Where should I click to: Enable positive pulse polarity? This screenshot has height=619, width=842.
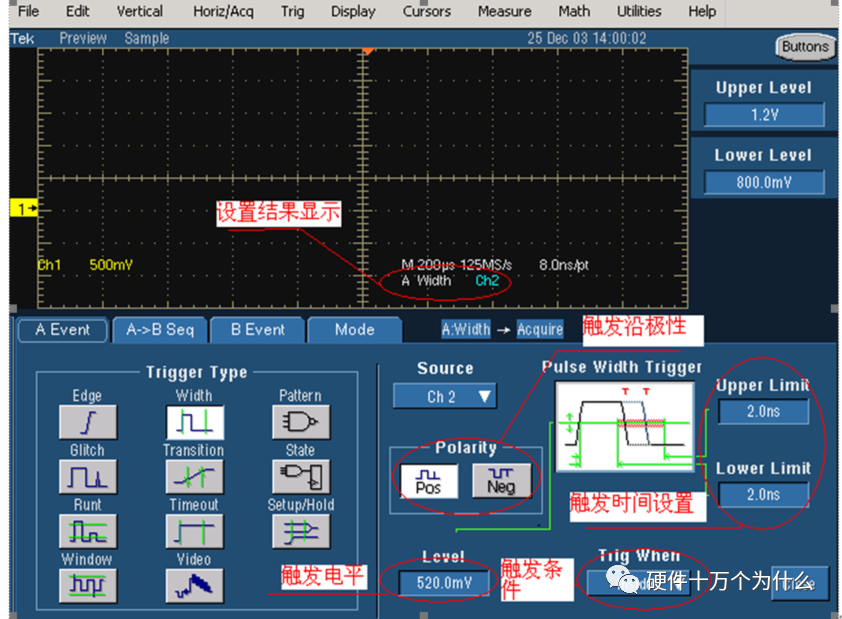[430, 480]
